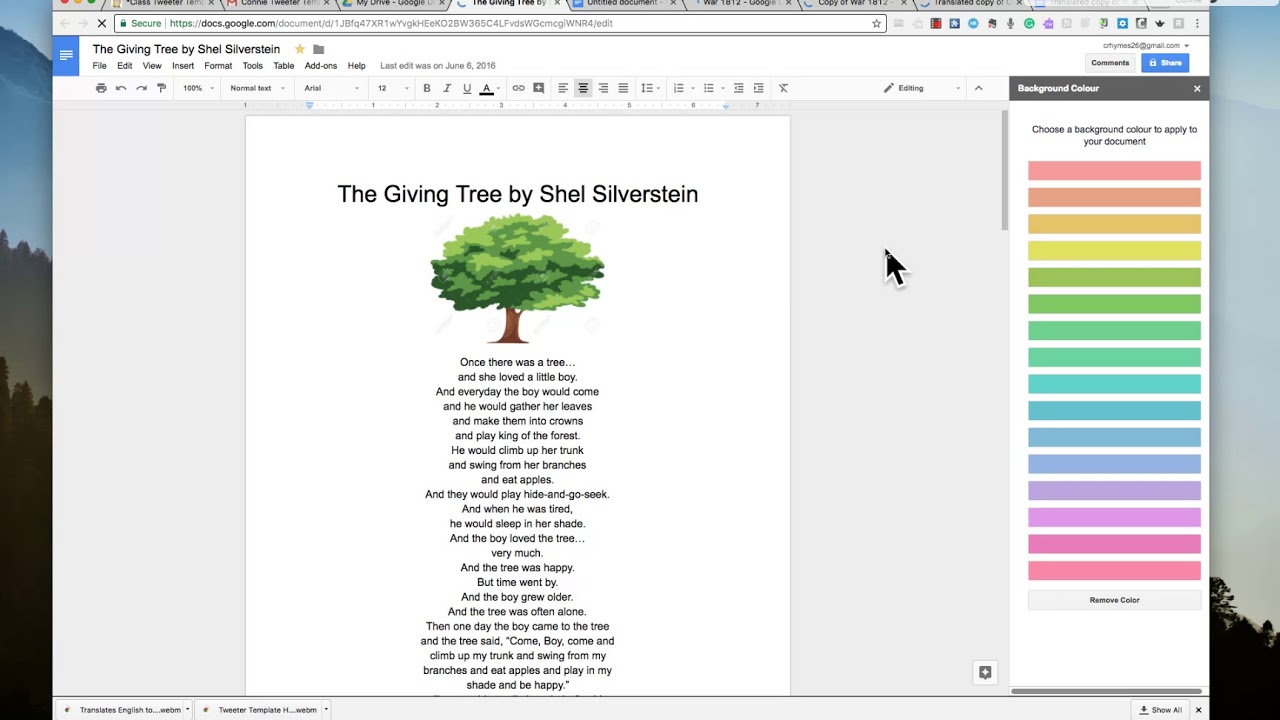Open the Arial font dropdown

click(x=331, y=88)
